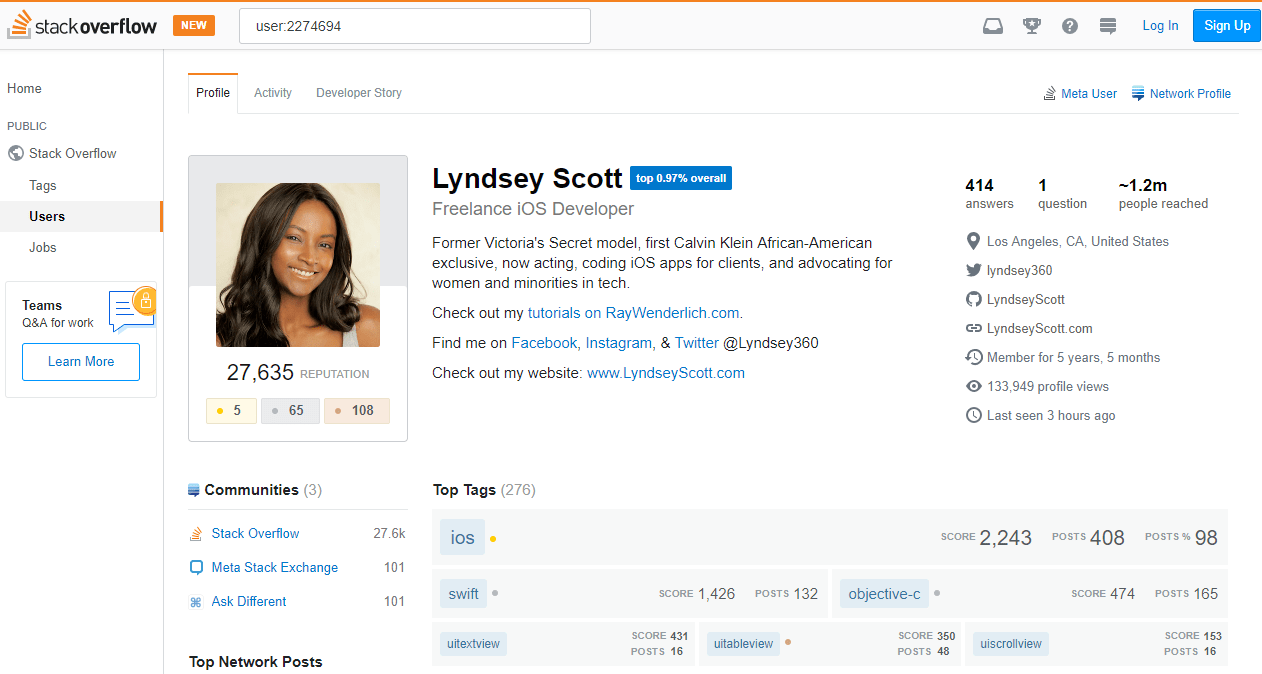The height and width of the screenshot is (674, 1262).
Task: Open the uitableview tag
Action: tap(743, 644)
